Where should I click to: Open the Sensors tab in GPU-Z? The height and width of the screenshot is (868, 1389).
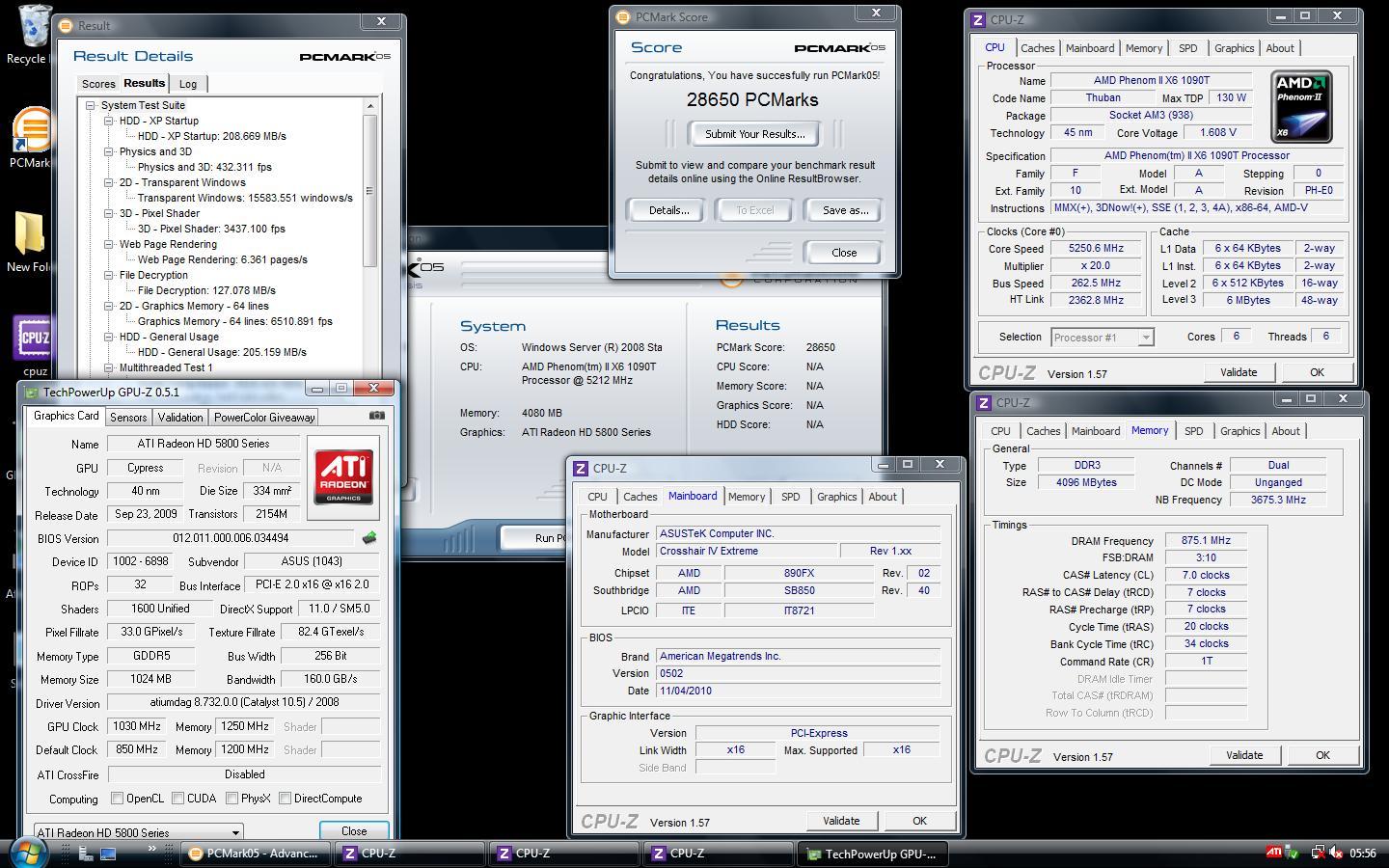128,418
